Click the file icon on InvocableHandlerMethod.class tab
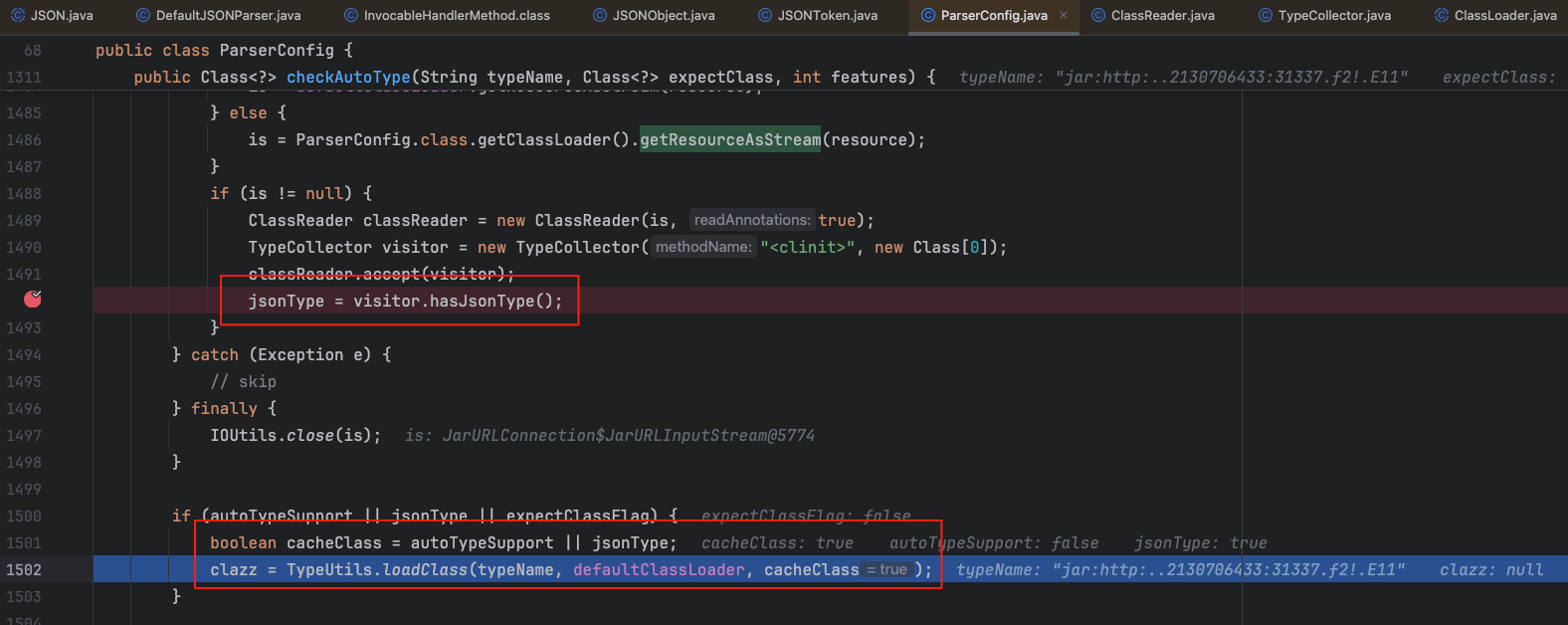Screen dimensions: 1568x625 coord(351,15)
